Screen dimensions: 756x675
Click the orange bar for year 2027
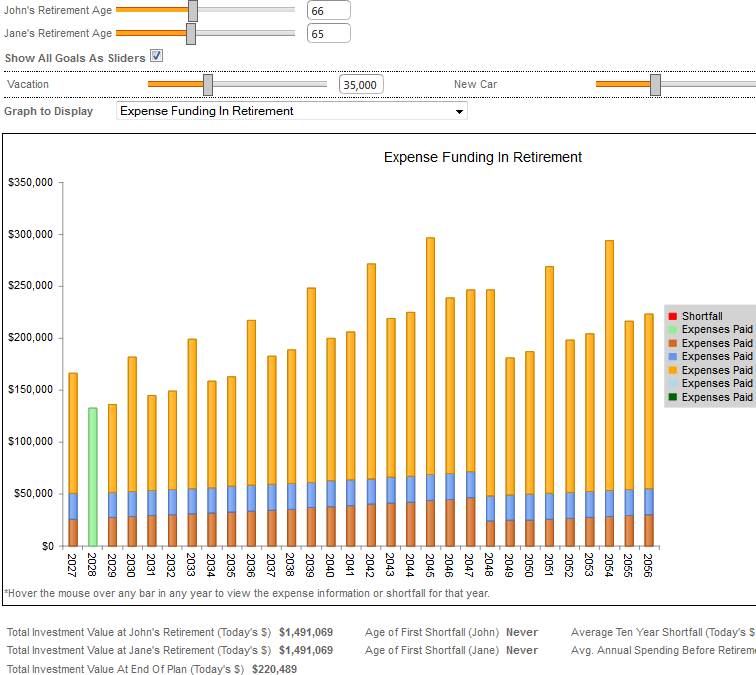tap(73, 433)
